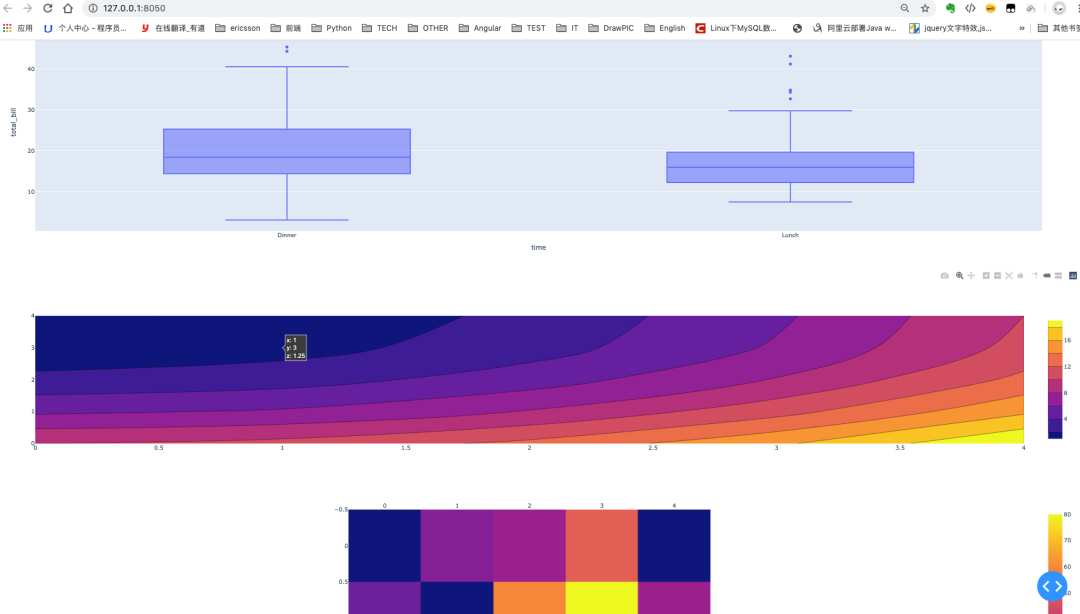The width and height of the screenshot is (1080, 614).
Task: Go back in browser
Action: pos(8,8)
